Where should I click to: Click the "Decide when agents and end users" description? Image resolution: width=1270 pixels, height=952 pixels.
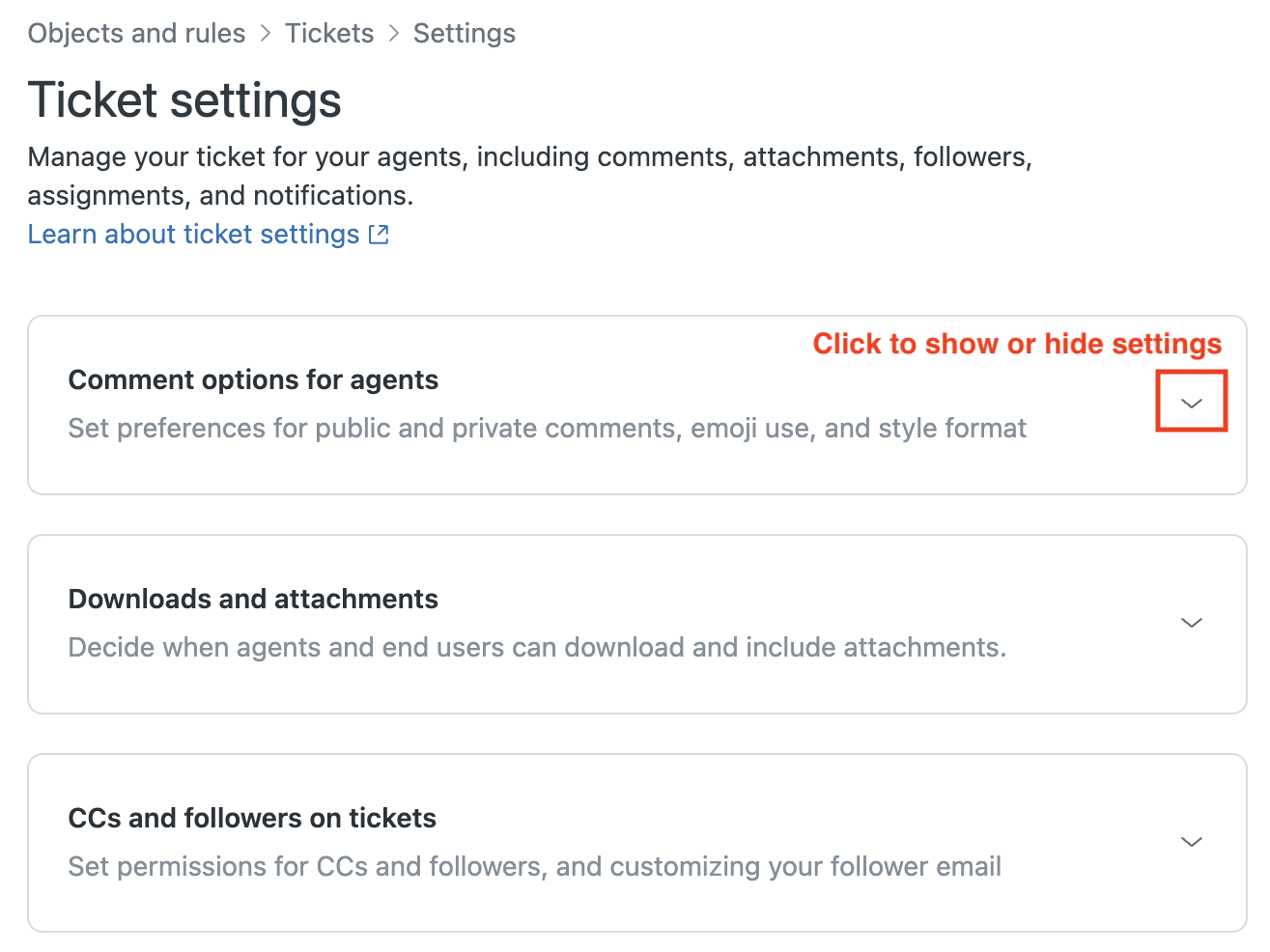point(537,648)
